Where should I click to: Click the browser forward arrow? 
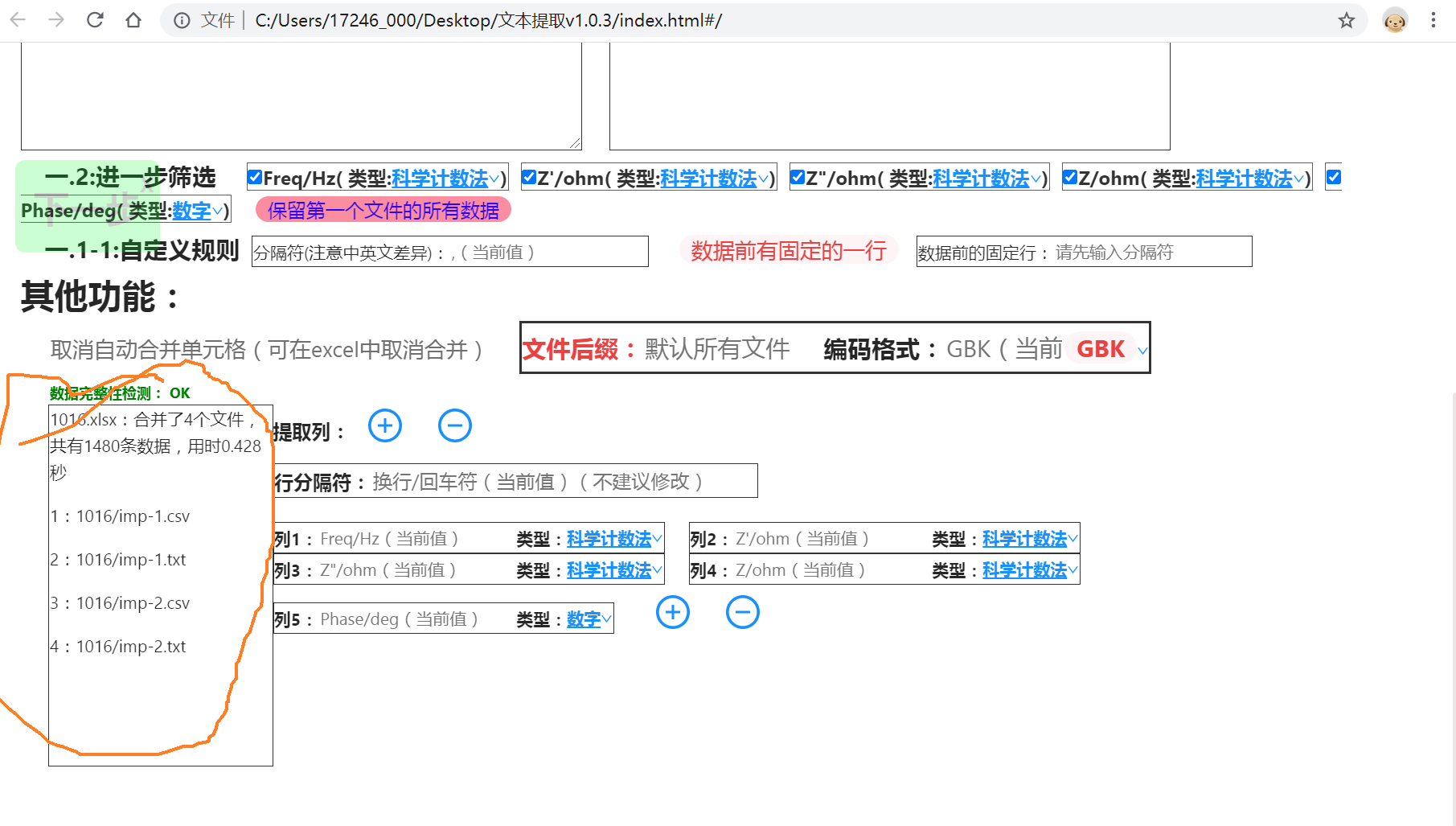coord(56,20)
